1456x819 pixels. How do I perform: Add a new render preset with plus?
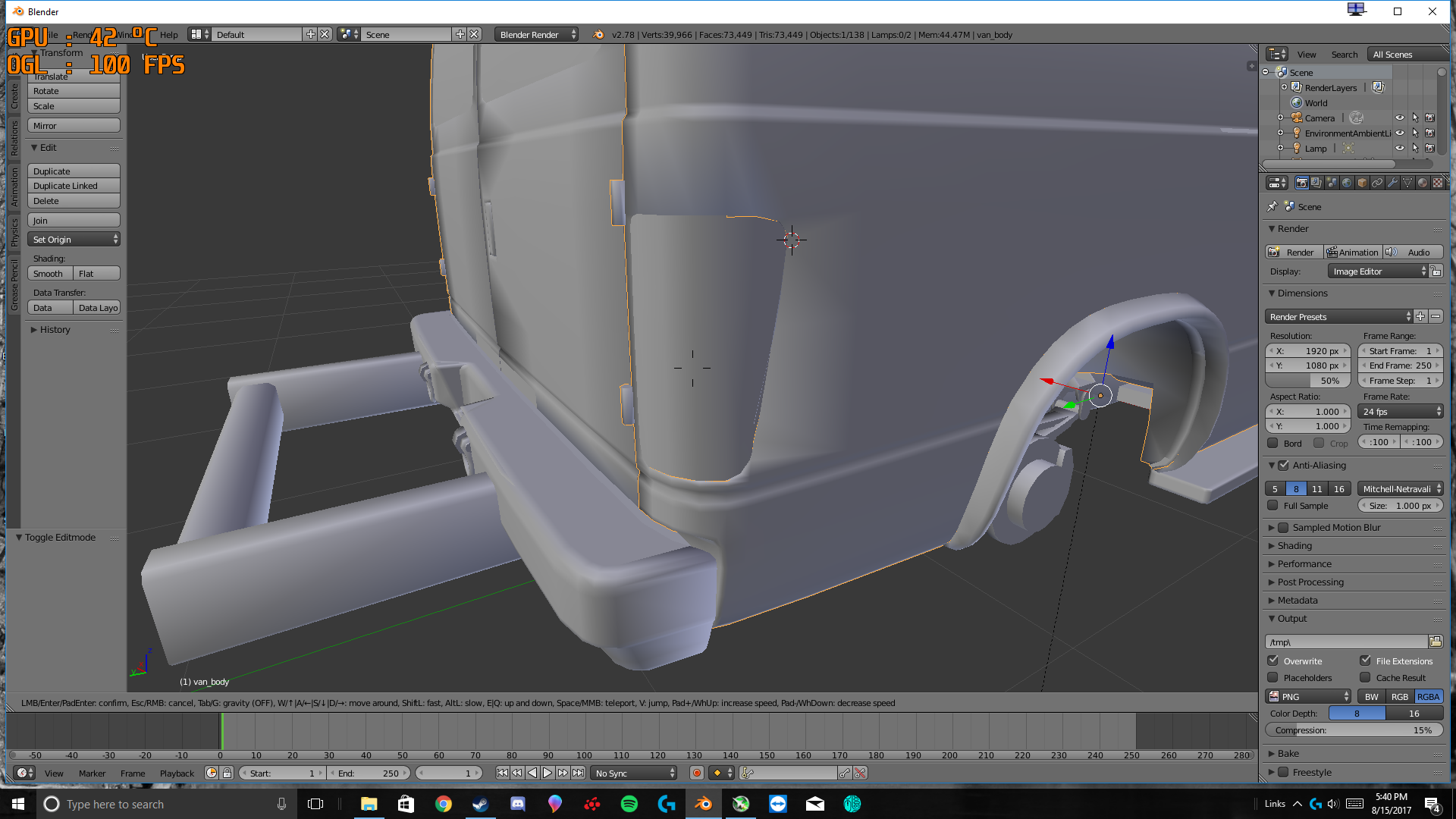(x=1420, y=316)
